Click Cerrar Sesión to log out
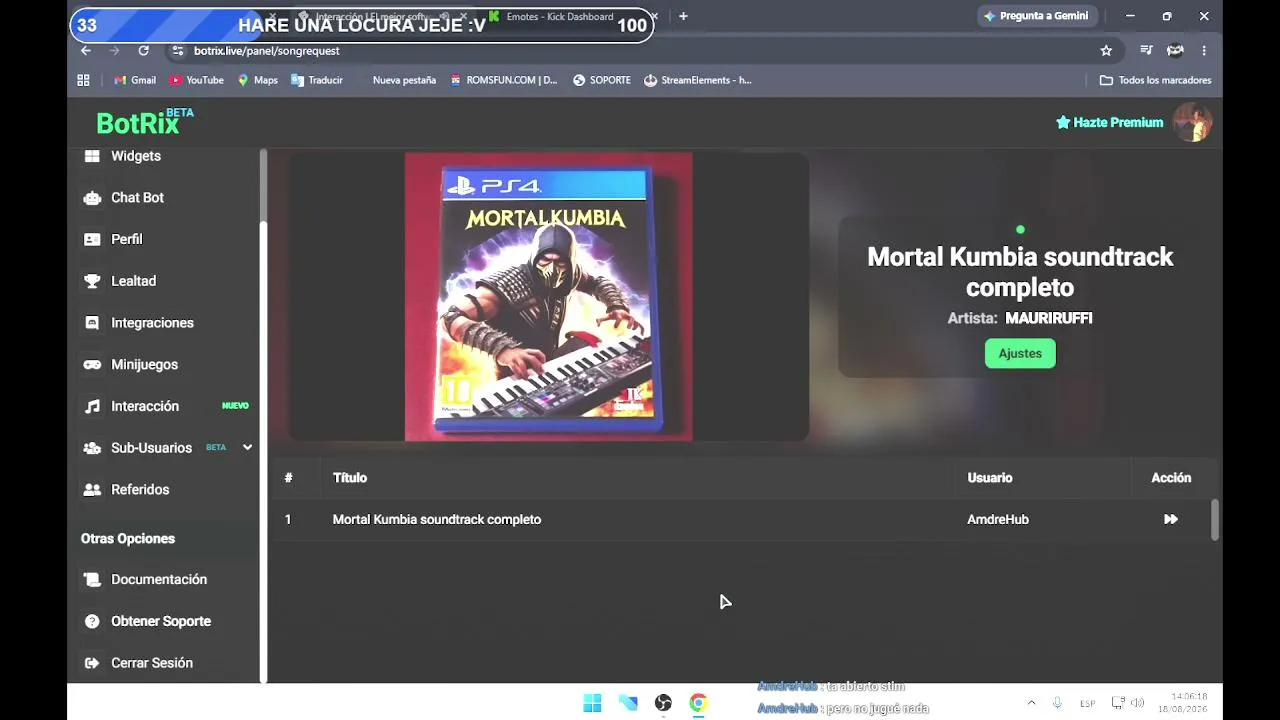This screenshot has height=720, width=1280. (x=152, y=663)
